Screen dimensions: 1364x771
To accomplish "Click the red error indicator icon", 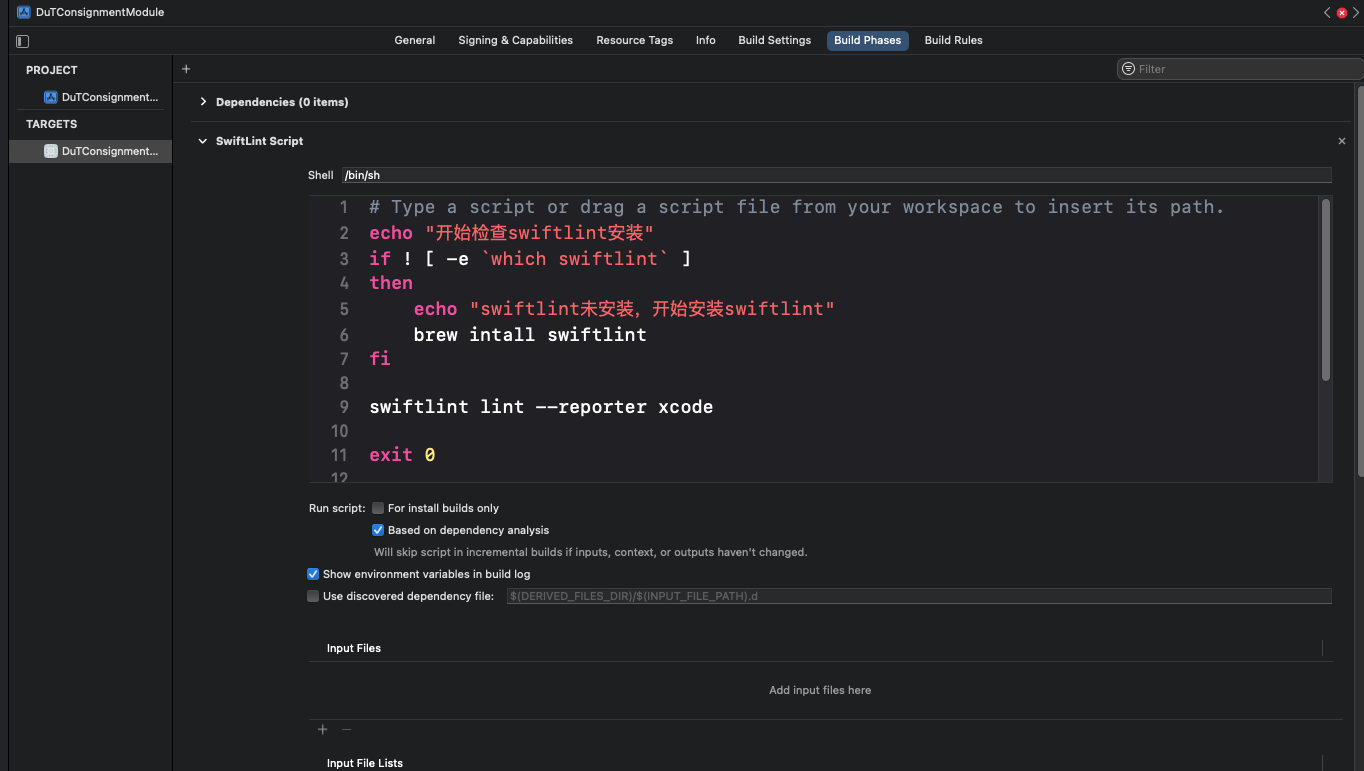I will (x=1342, y=13).
